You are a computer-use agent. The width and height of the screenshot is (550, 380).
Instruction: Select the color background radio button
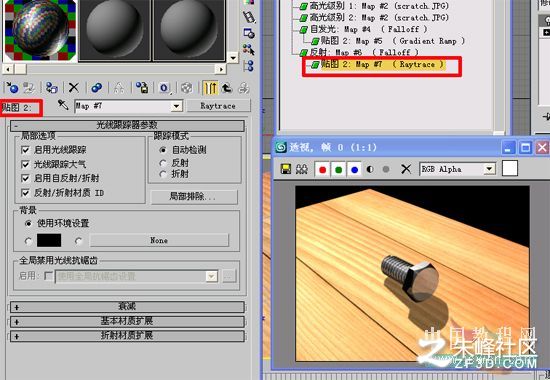[x=28, y=241]
